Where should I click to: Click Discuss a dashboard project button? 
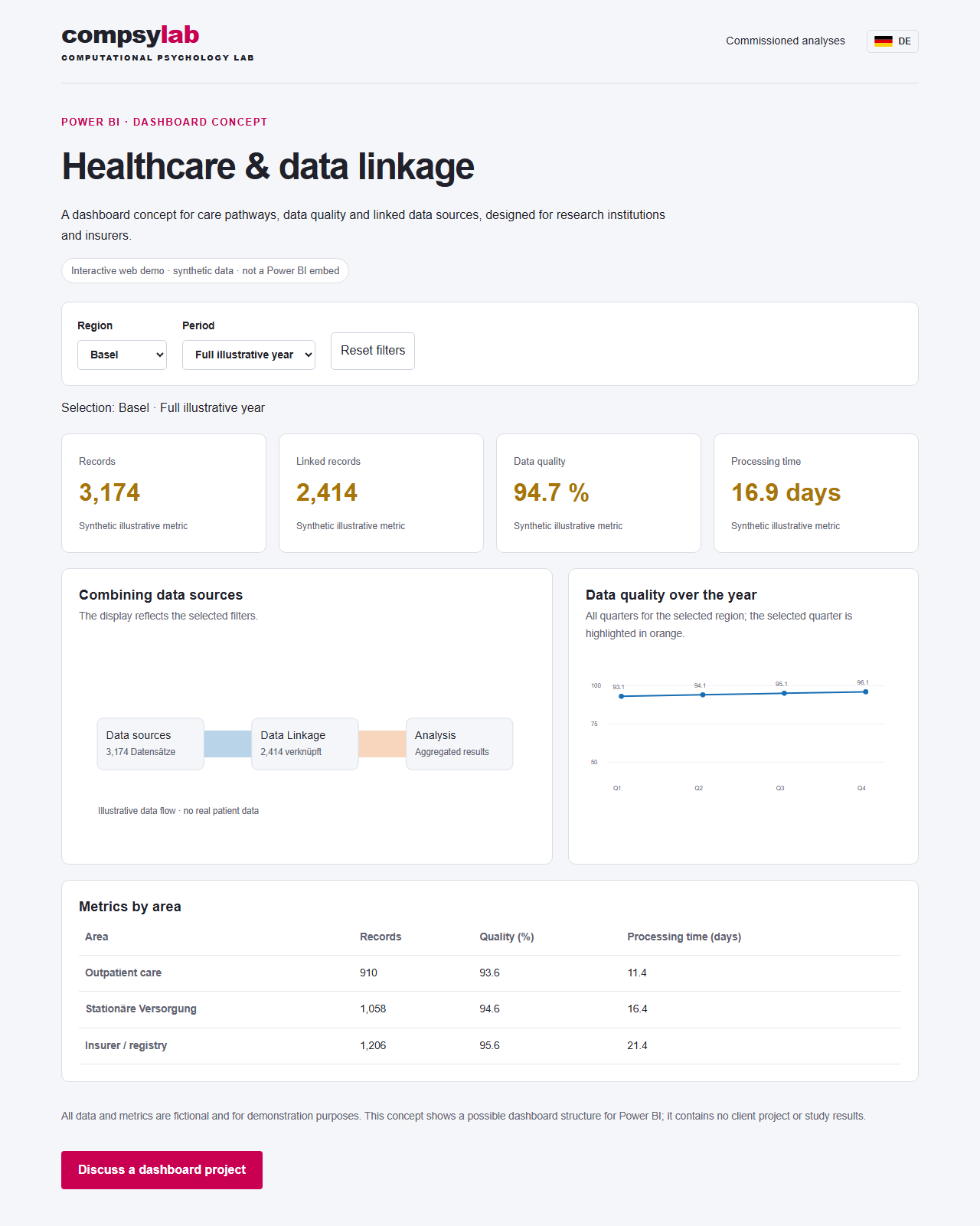point(162,1170)
